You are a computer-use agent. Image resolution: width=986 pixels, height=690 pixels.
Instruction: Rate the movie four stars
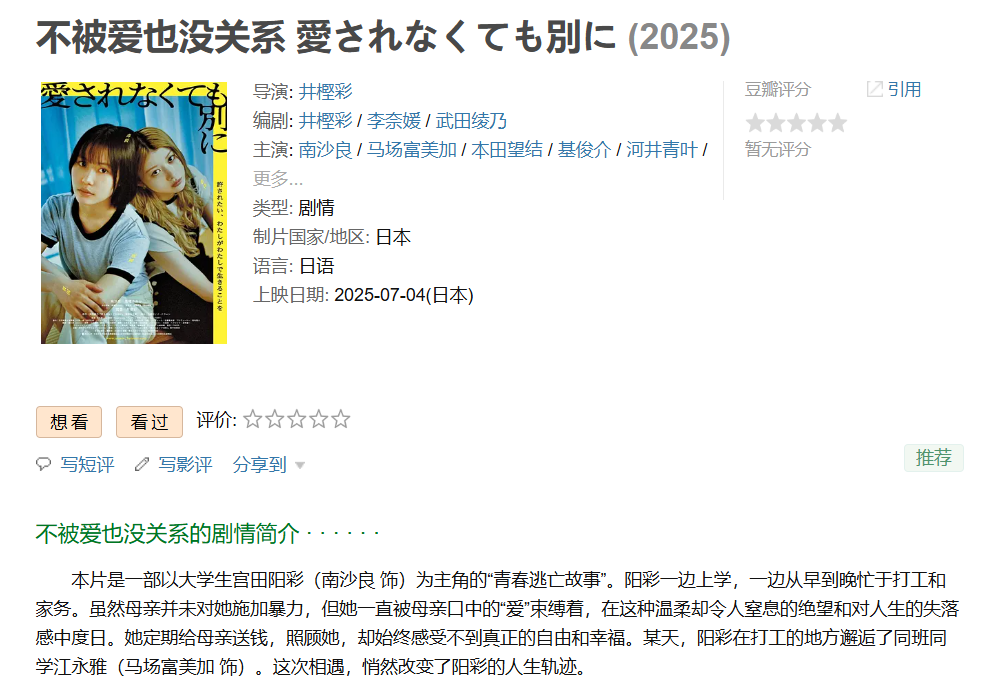pos(318,419)
